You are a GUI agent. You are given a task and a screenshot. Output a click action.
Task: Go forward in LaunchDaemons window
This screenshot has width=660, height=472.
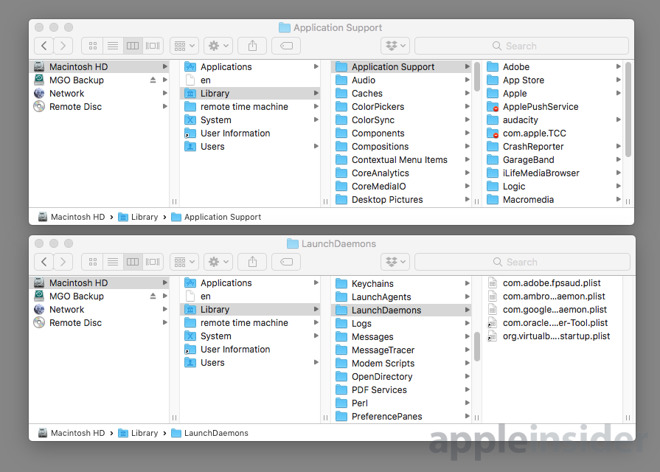(63, 262)
